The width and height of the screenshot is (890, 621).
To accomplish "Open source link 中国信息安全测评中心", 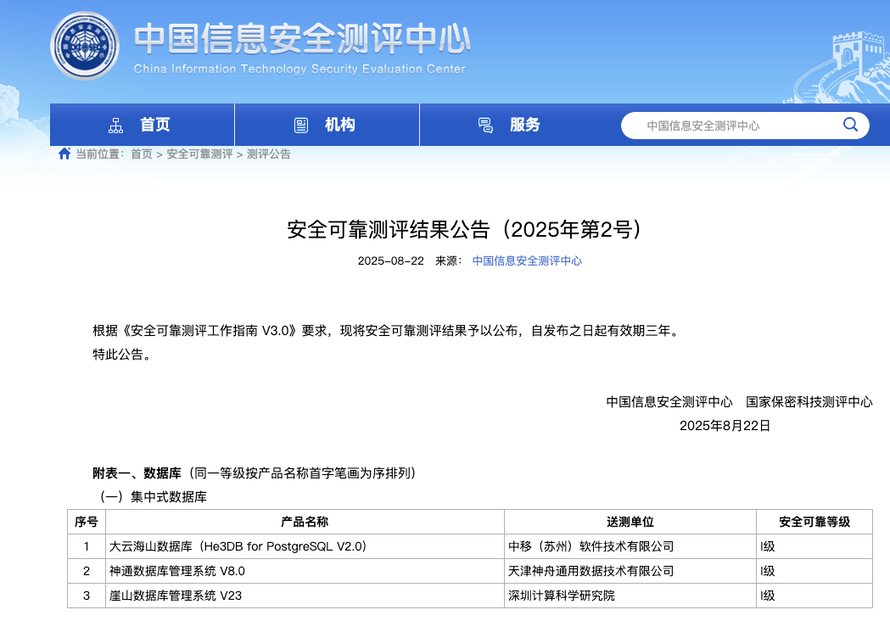I will 527,261.
